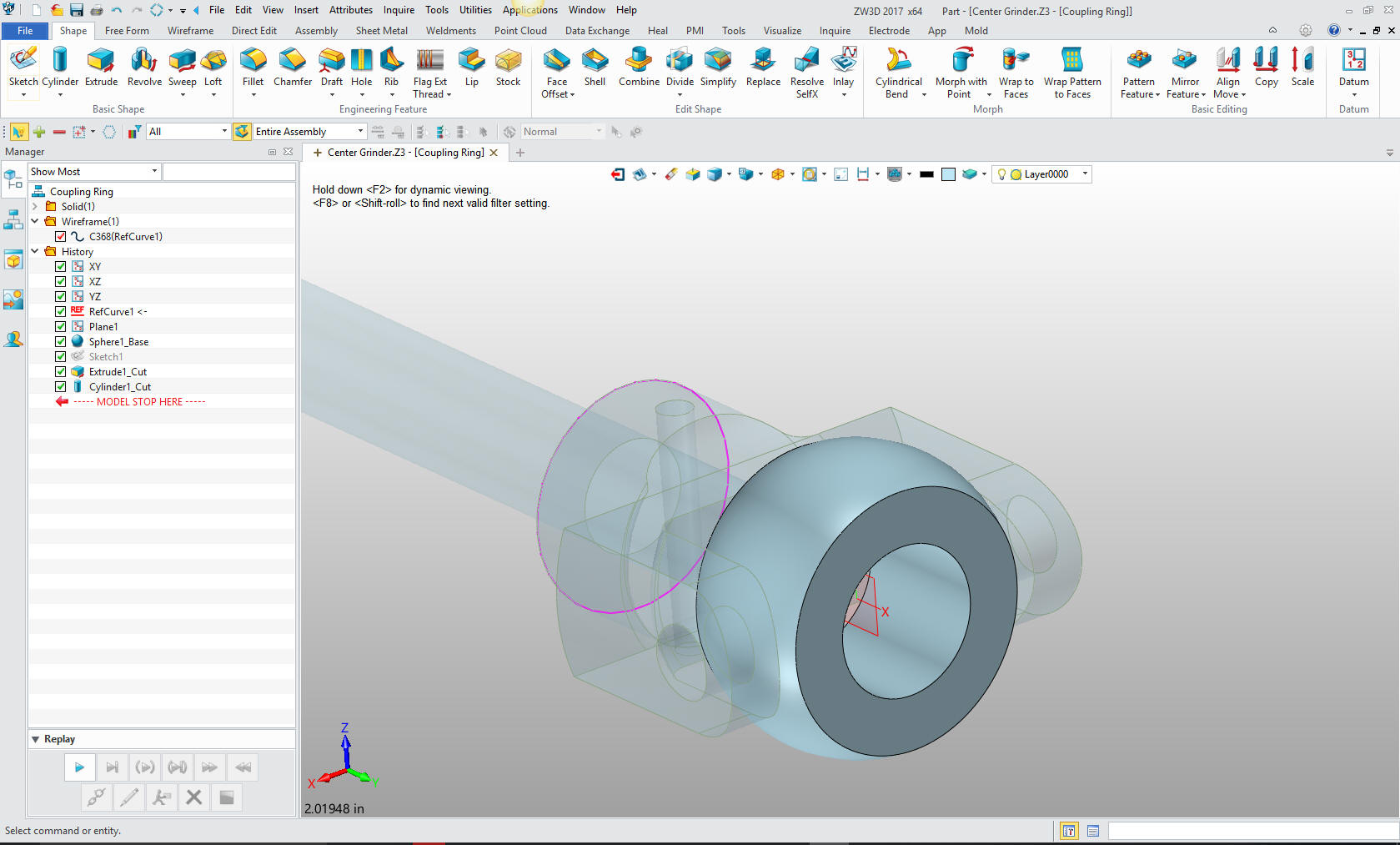Viewport: 1400px width, 845px height.
Task: Collapse the Replay panel
Action: pyautogui.click(x=36, y=739)
